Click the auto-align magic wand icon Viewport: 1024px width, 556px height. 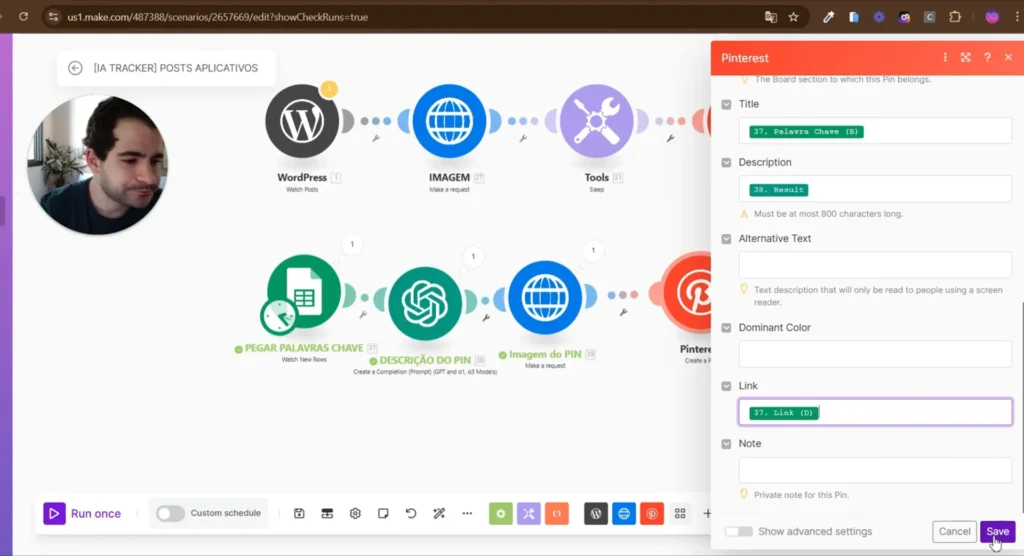tap(439, 514)
